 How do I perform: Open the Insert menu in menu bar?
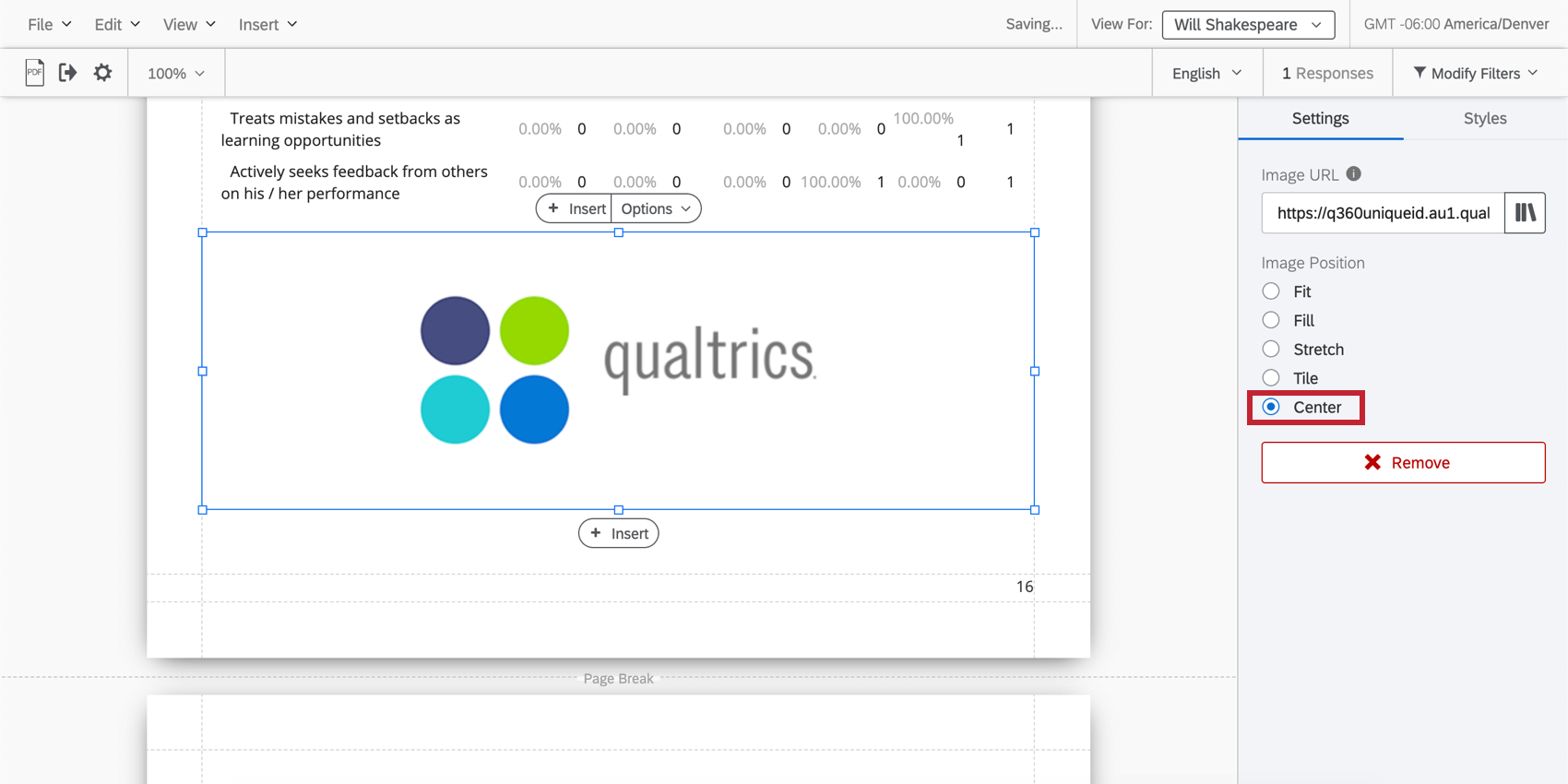coord(267,24)
